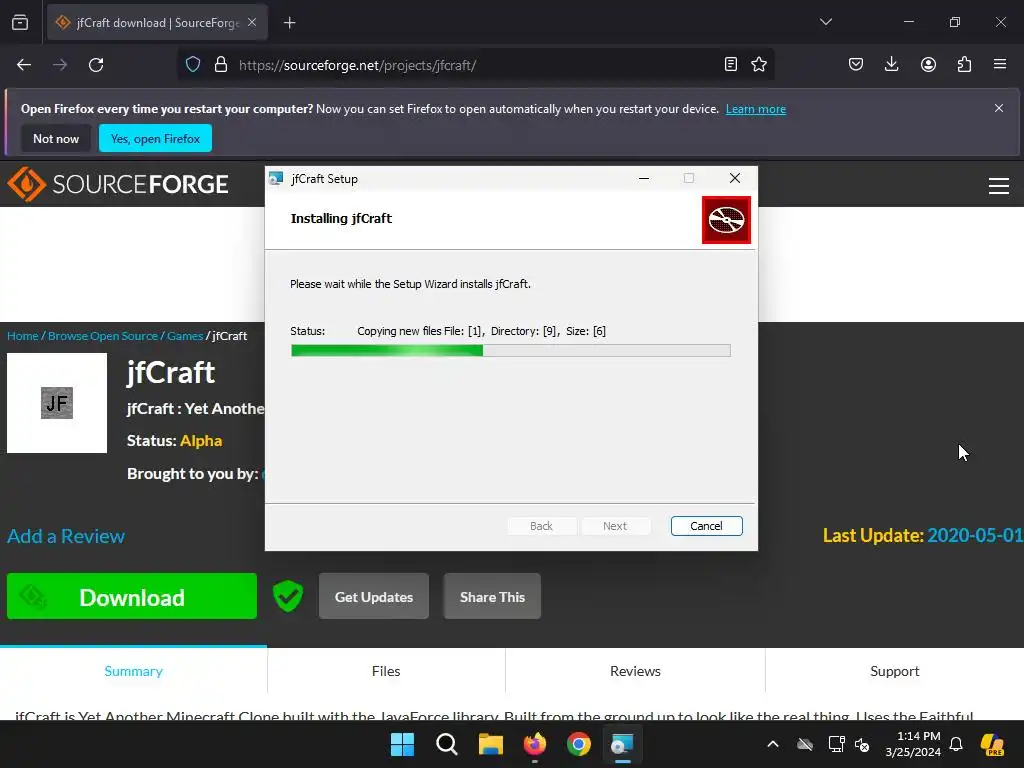Toggle reader view icon in address bar
The height and width of the screenshot is (768, 1024).
coord(731,64)
